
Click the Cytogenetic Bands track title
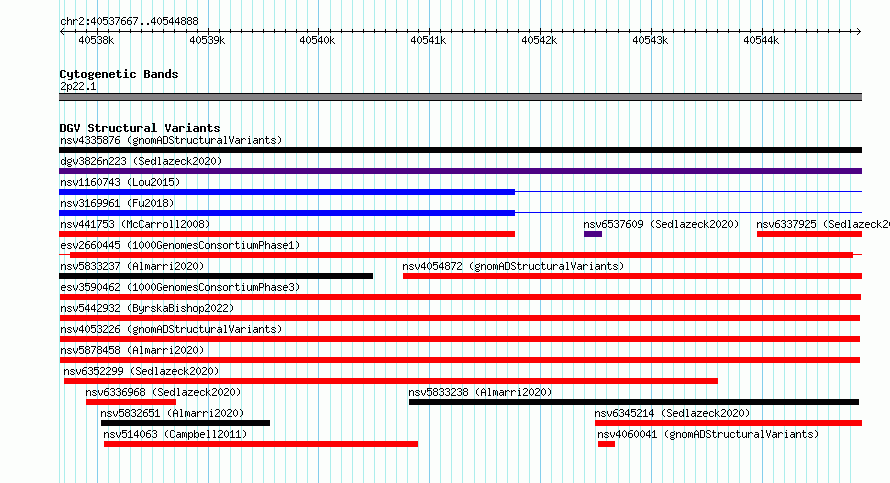tap(119, 74)
